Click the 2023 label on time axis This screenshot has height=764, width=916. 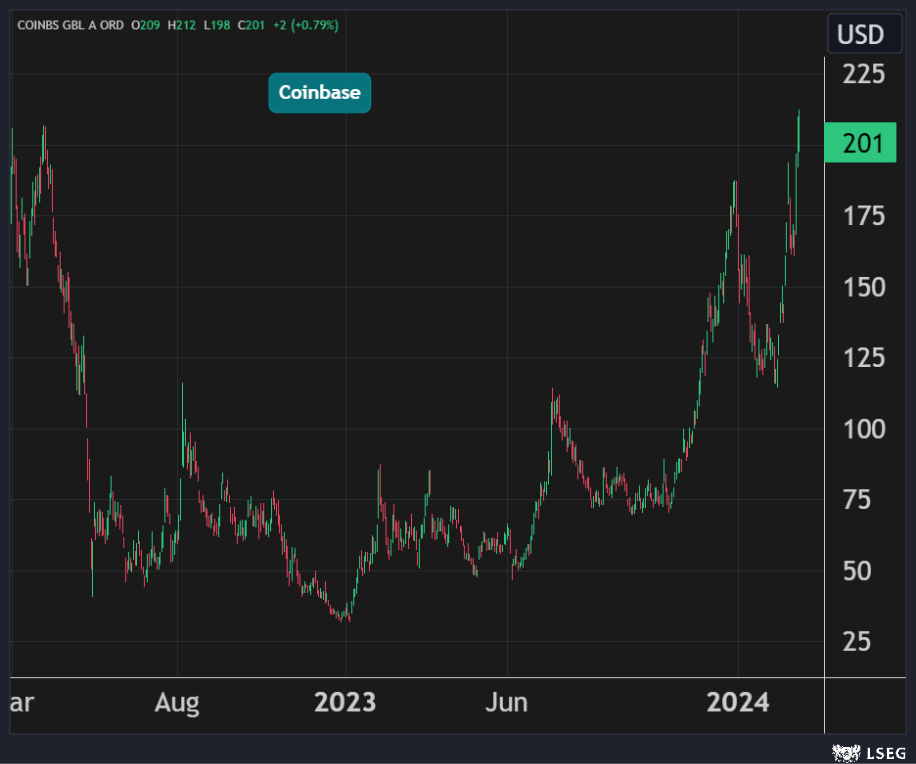click(345, 702)
